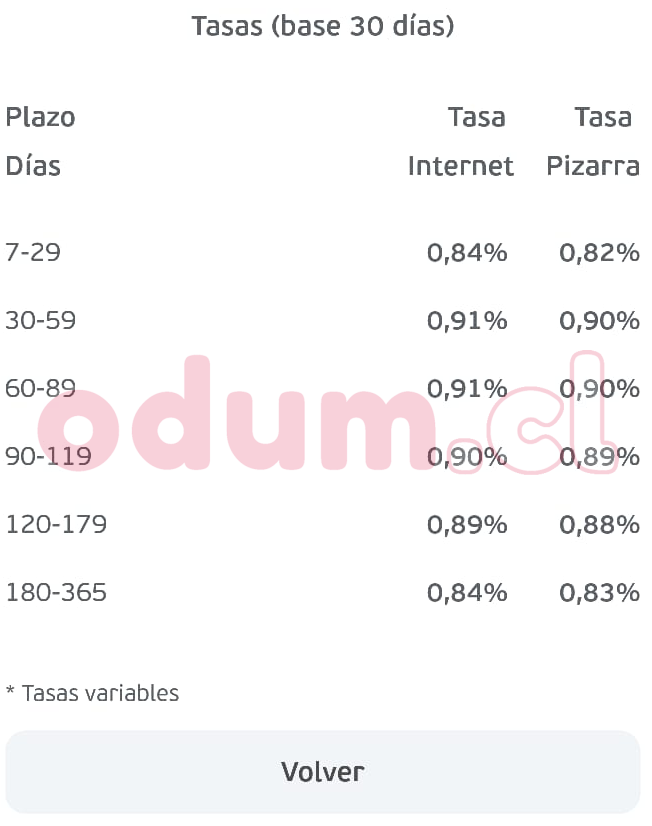This screenshot has width=652, height=826.
Task: Click the 'Tasa Pizarra' column header
Action: click(x=593, y=141)
